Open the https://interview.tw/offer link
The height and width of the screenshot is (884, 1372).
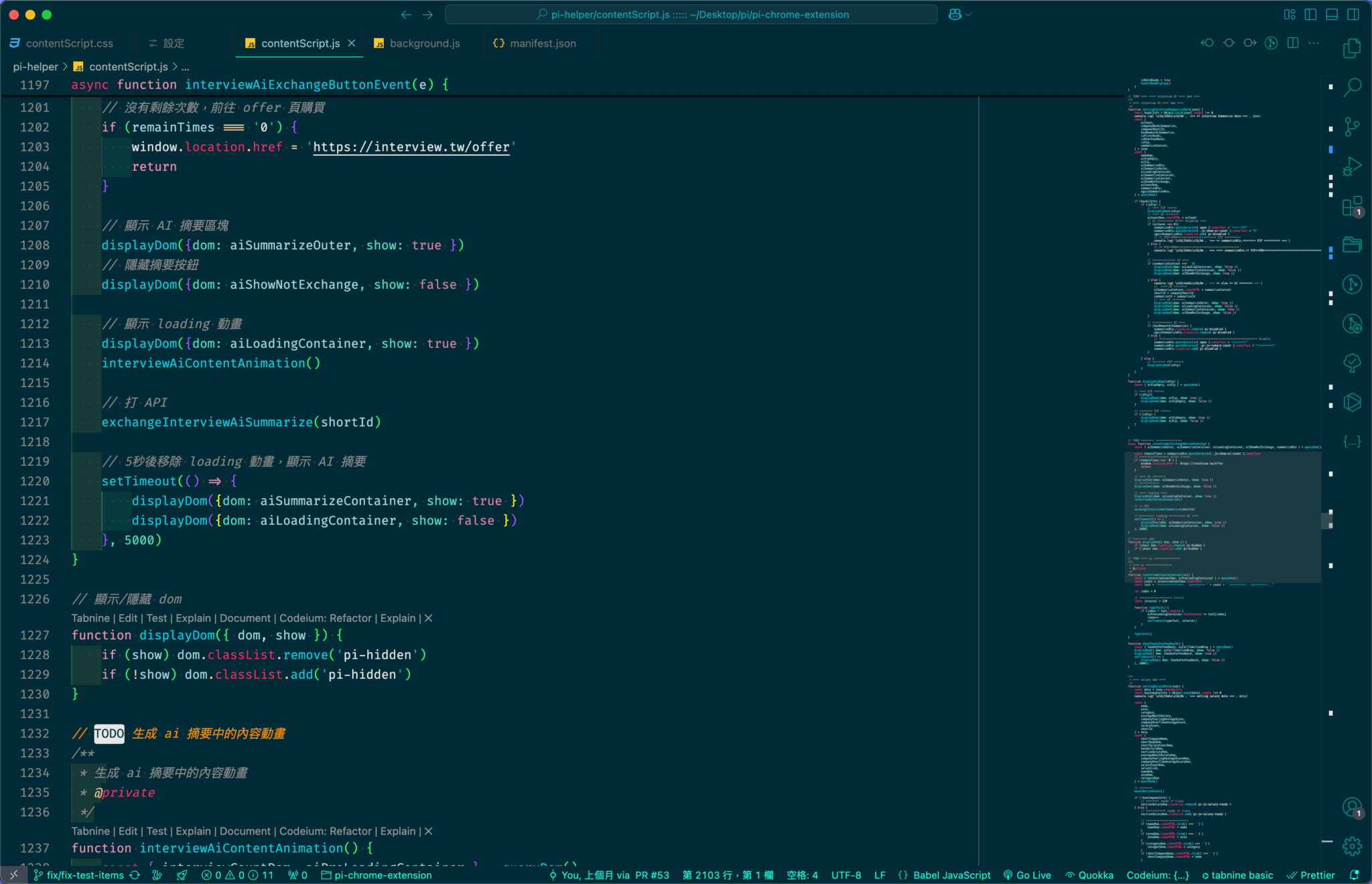pyautogui.click(x=411, y=147)
